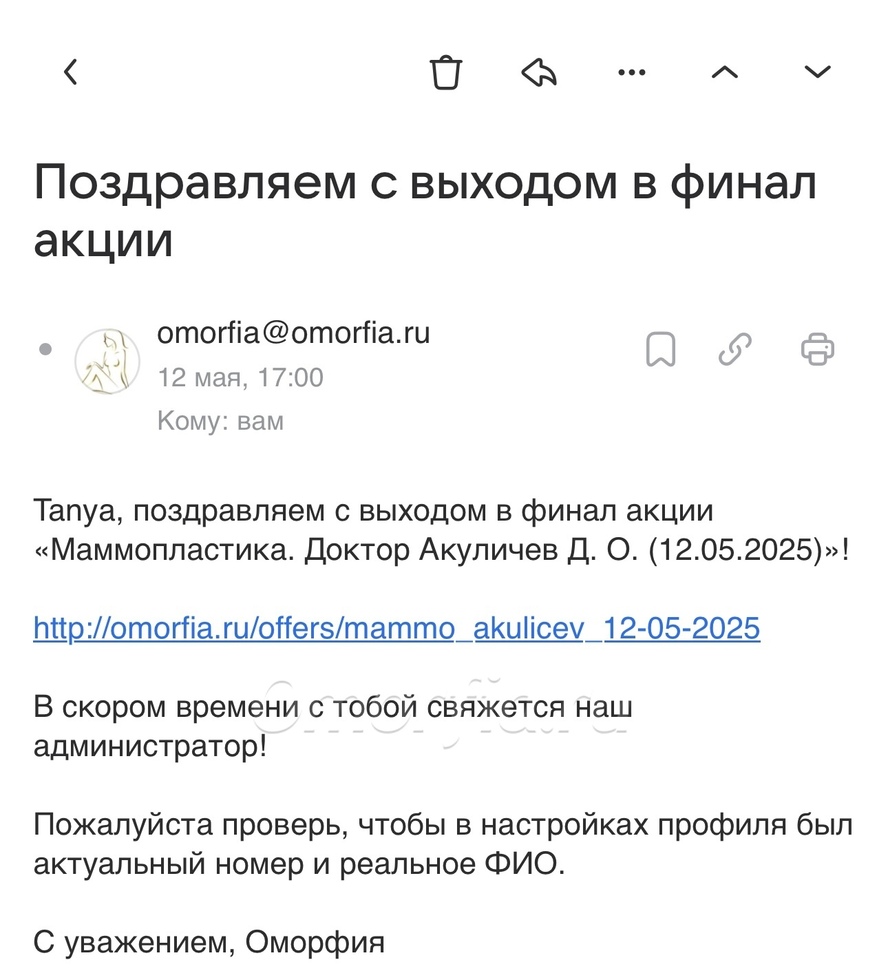Open the three-dots more options menu

[632, 72]
